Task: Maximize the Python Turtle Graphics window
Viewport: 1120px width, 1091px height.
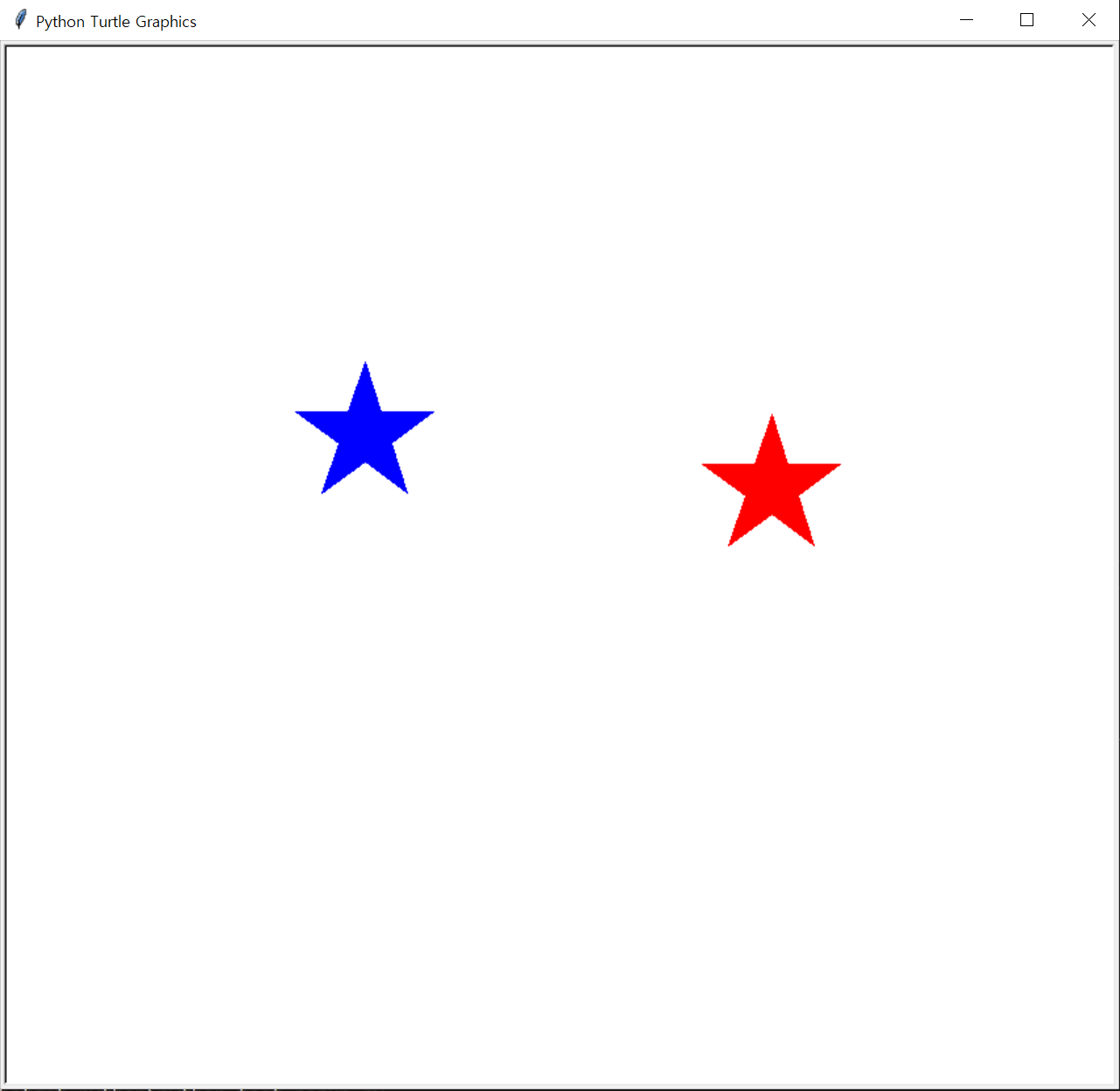Action: pos(1027,20)
